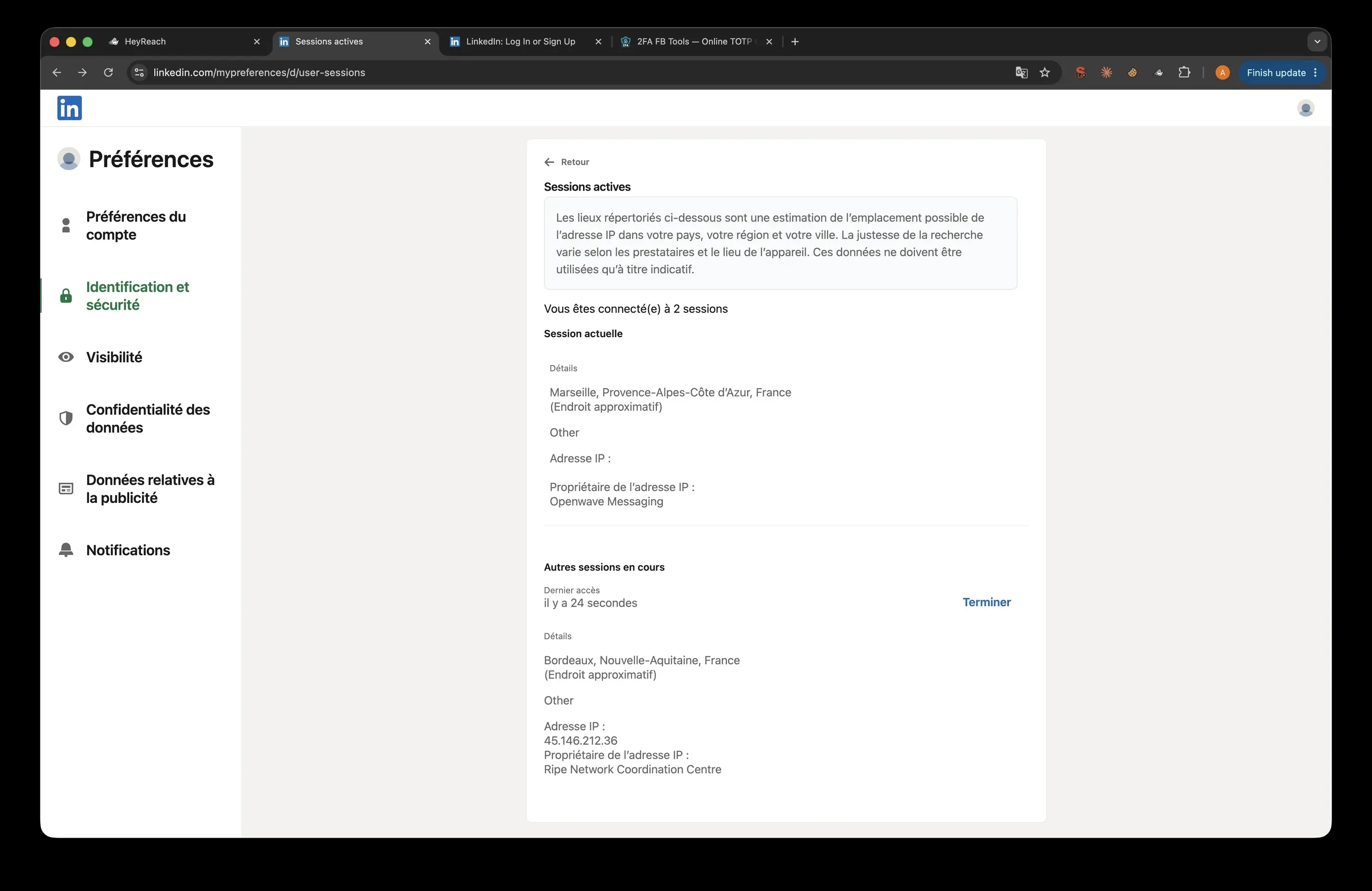Open Préférences du compte section

pyautogui.click(x=136, y=225)
